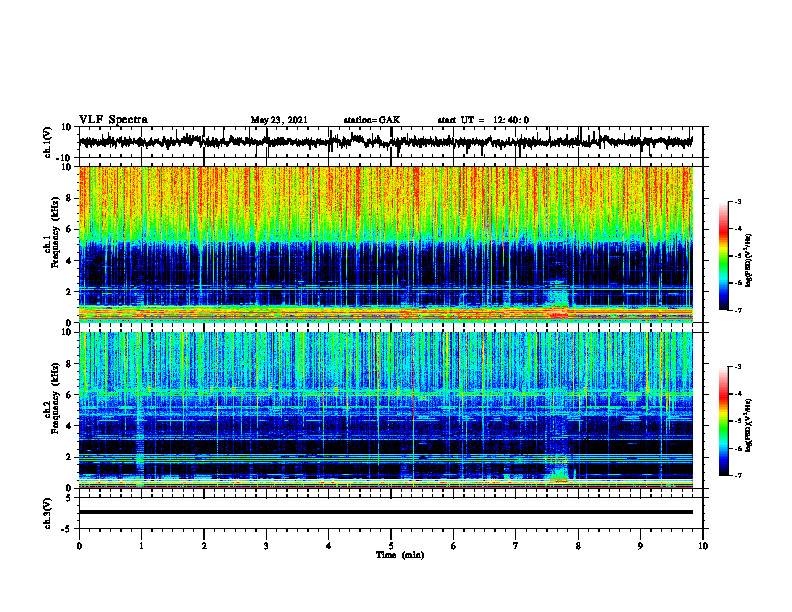Click the "5" tick on ch.3 voltage axis
Viewport: 792px width, 612px height.
tap(69, 498)
